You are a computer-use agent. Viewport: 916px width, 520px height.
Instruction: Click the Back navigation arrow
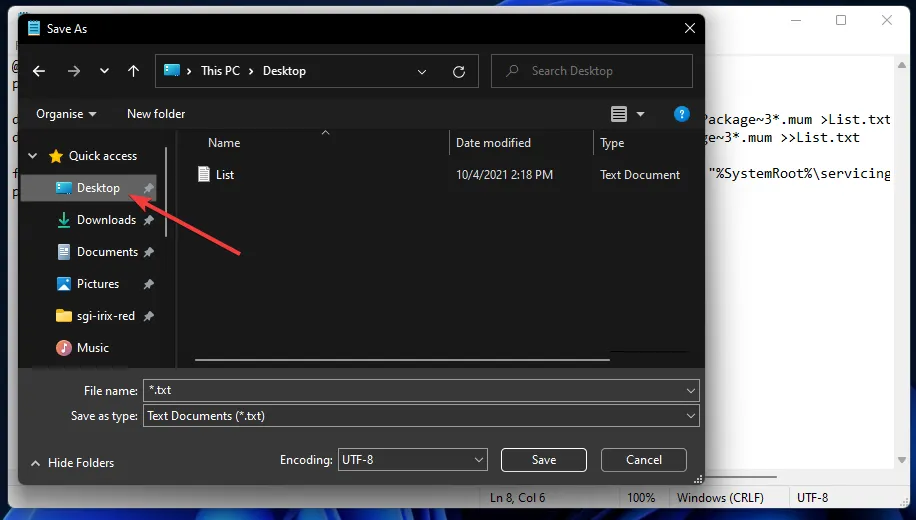click(x=39, y=71)
